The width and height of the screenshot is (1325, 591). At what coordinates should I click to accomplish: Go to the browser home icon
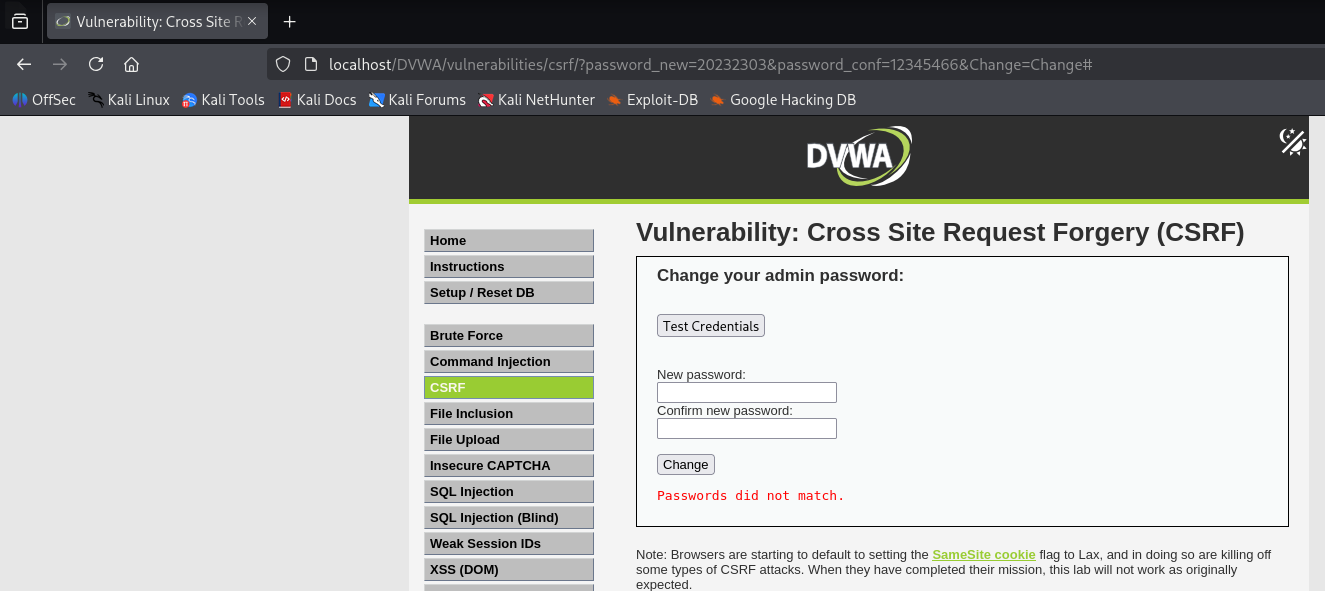pos(131,64)
